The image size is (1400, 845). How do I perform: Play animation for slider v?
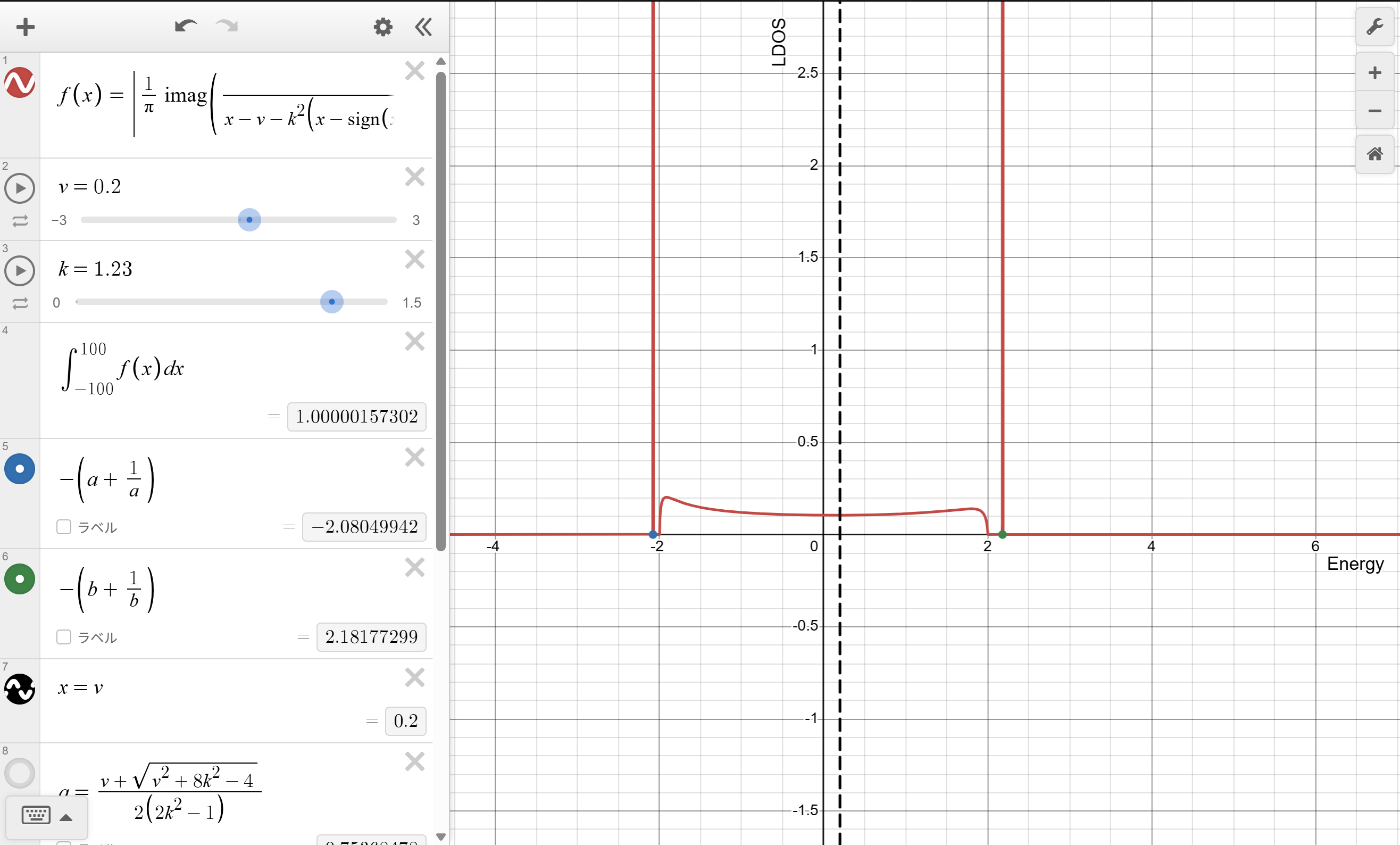pos(20,188)
